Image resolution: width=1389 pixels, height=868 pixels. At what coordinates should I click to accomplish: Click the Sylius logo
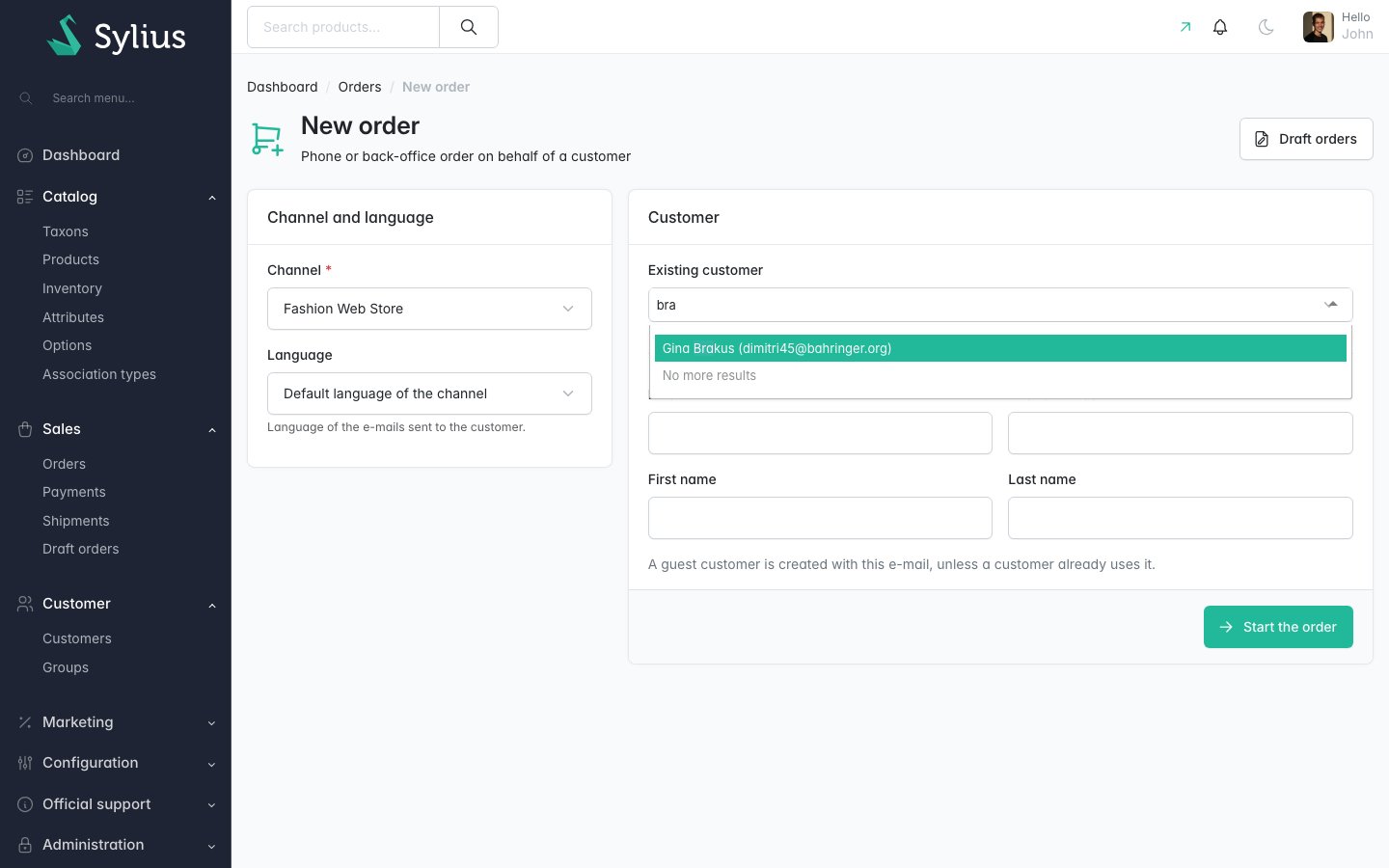point(117,36)
